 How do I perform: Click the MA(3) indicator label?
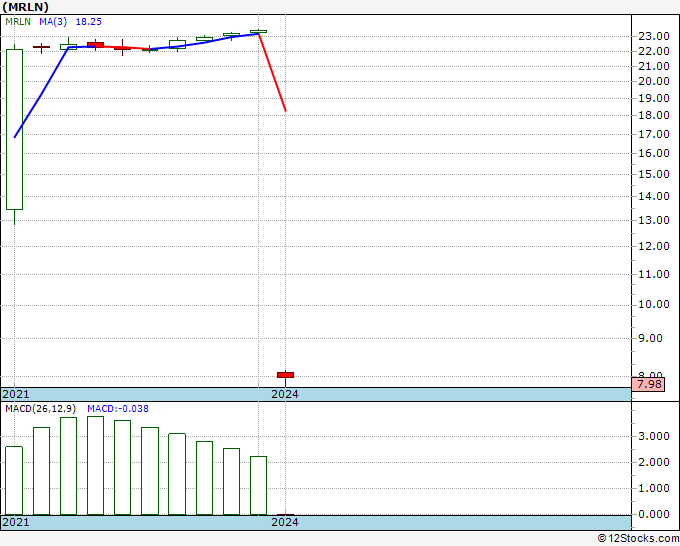tap(53, 22)
